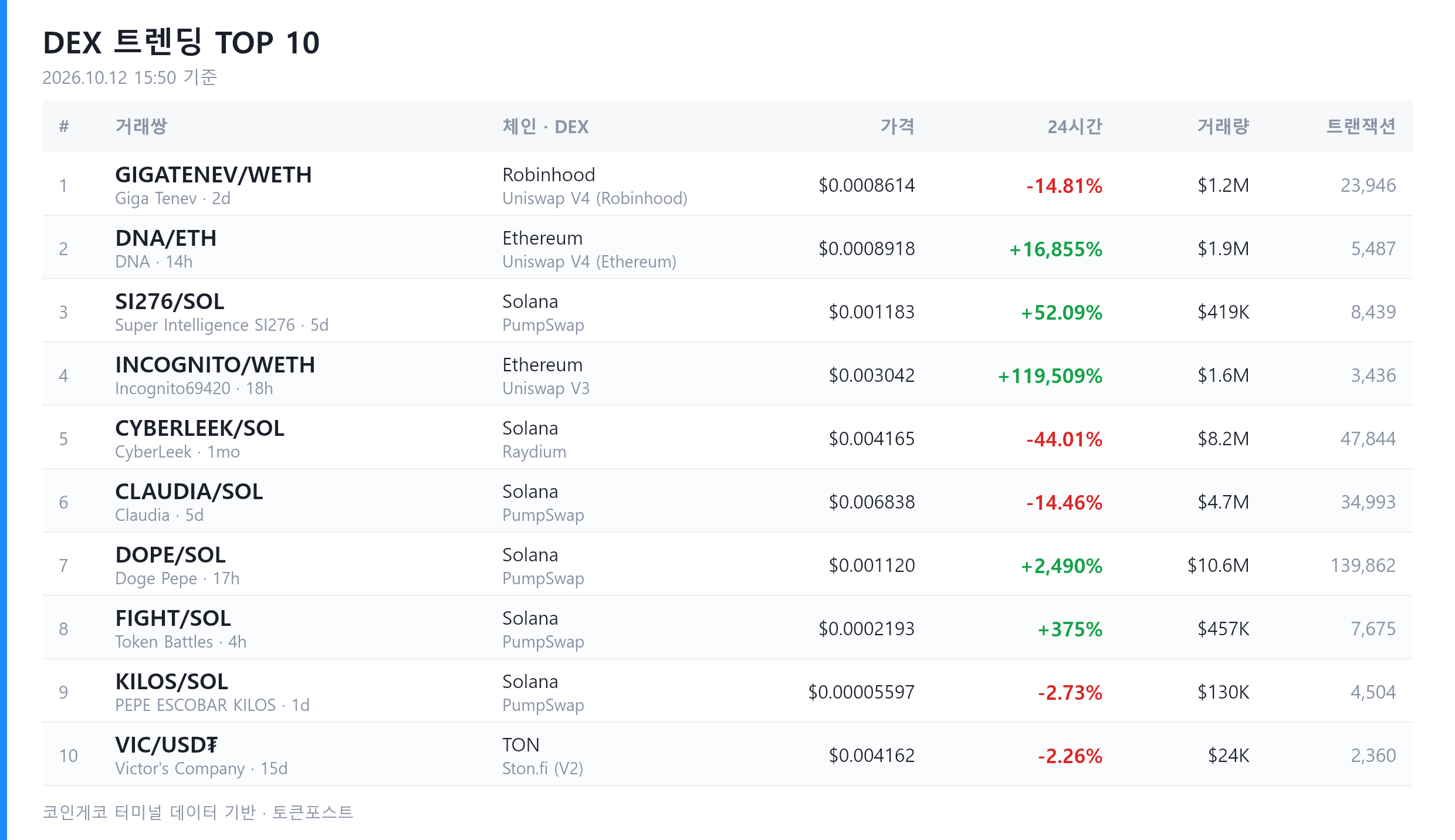Select the KILOS/SOL pair
Screen dimensions: 1455x840
pos(171,682)
